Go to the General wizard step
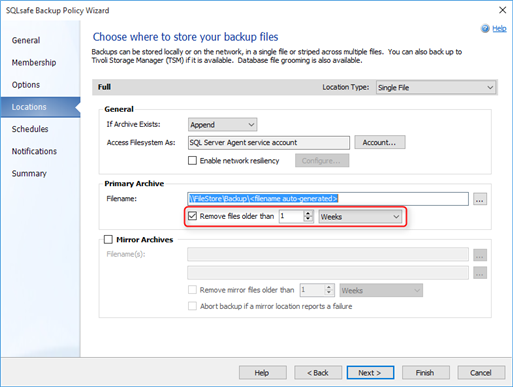Viewport: 513px width, 387px height. coord(26,40)
